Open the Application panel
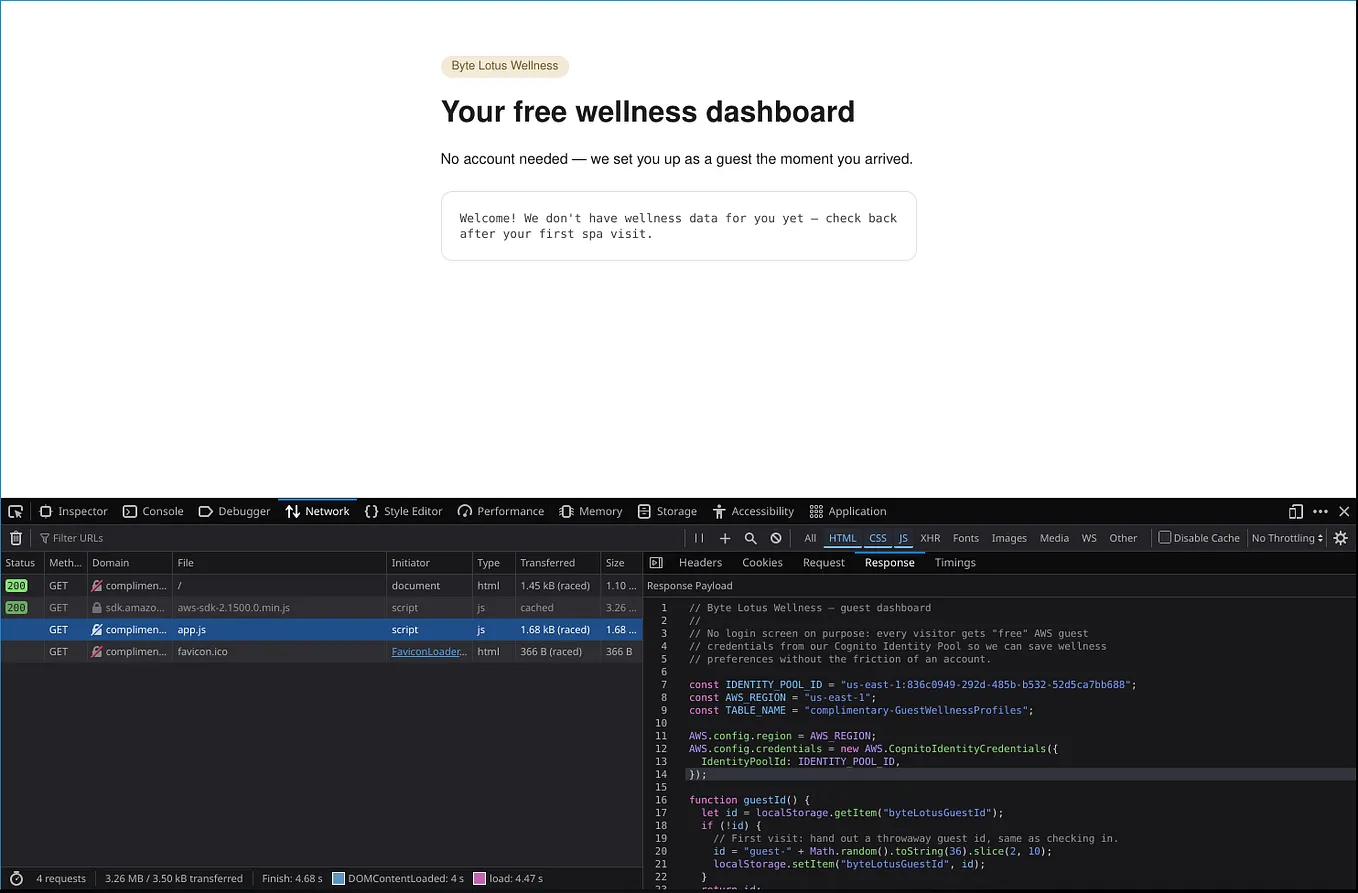The image size is (1358, 893). 848,511
